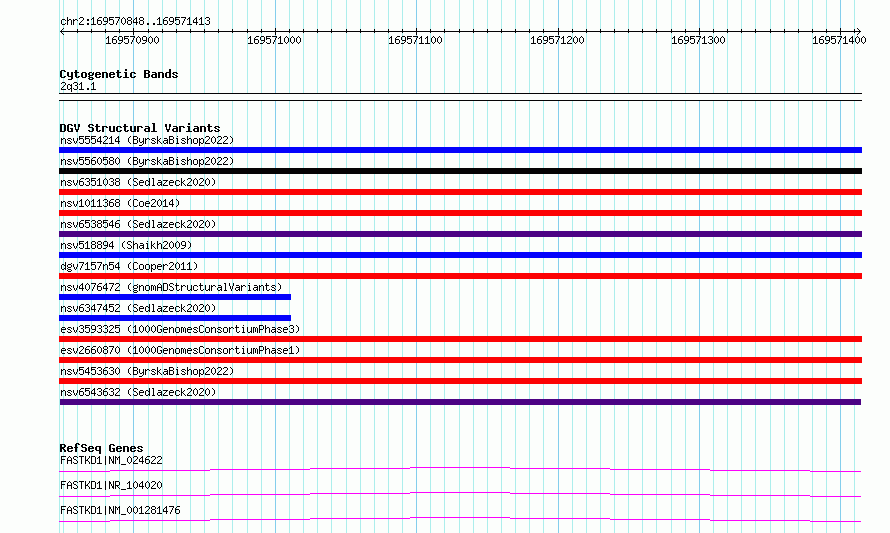Select the 2q31.1 band label
Viewport: 890px width, 533px height.
pyautogui.click(x=78, y=86)
